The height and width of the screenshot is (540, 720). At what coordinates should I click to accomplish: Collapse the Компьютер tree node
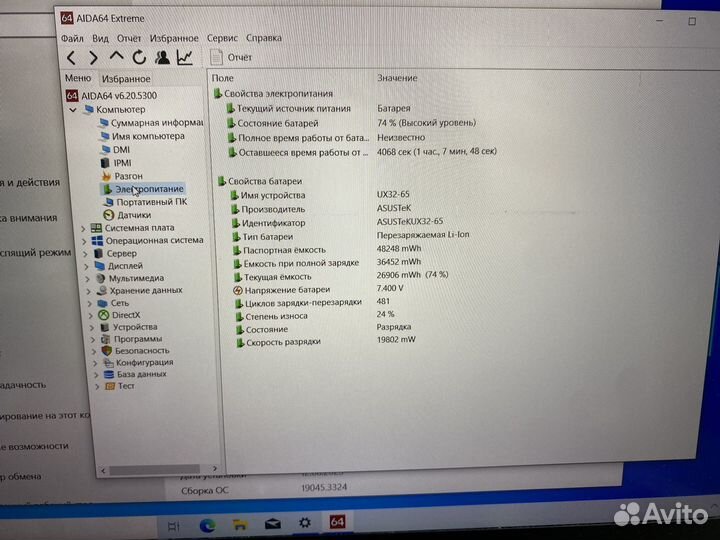click(x=73, y=110)
